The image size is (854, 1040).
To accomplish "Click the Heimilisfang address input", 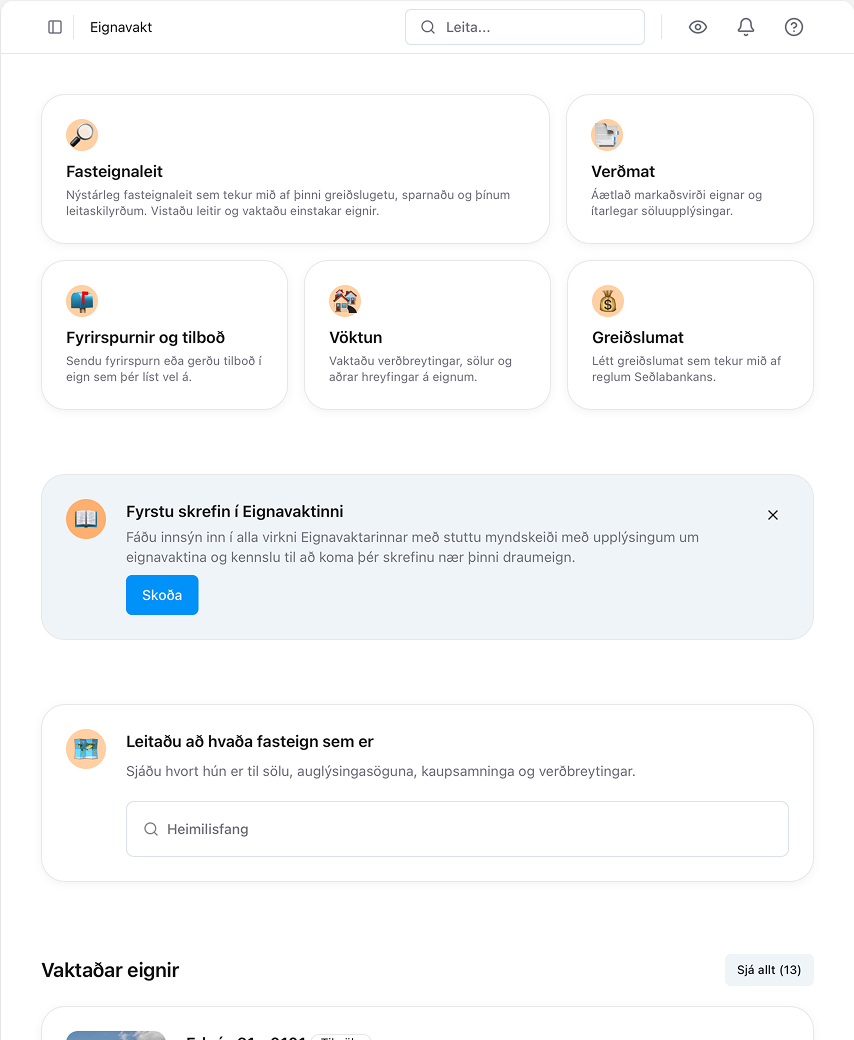I will [457, 829].
